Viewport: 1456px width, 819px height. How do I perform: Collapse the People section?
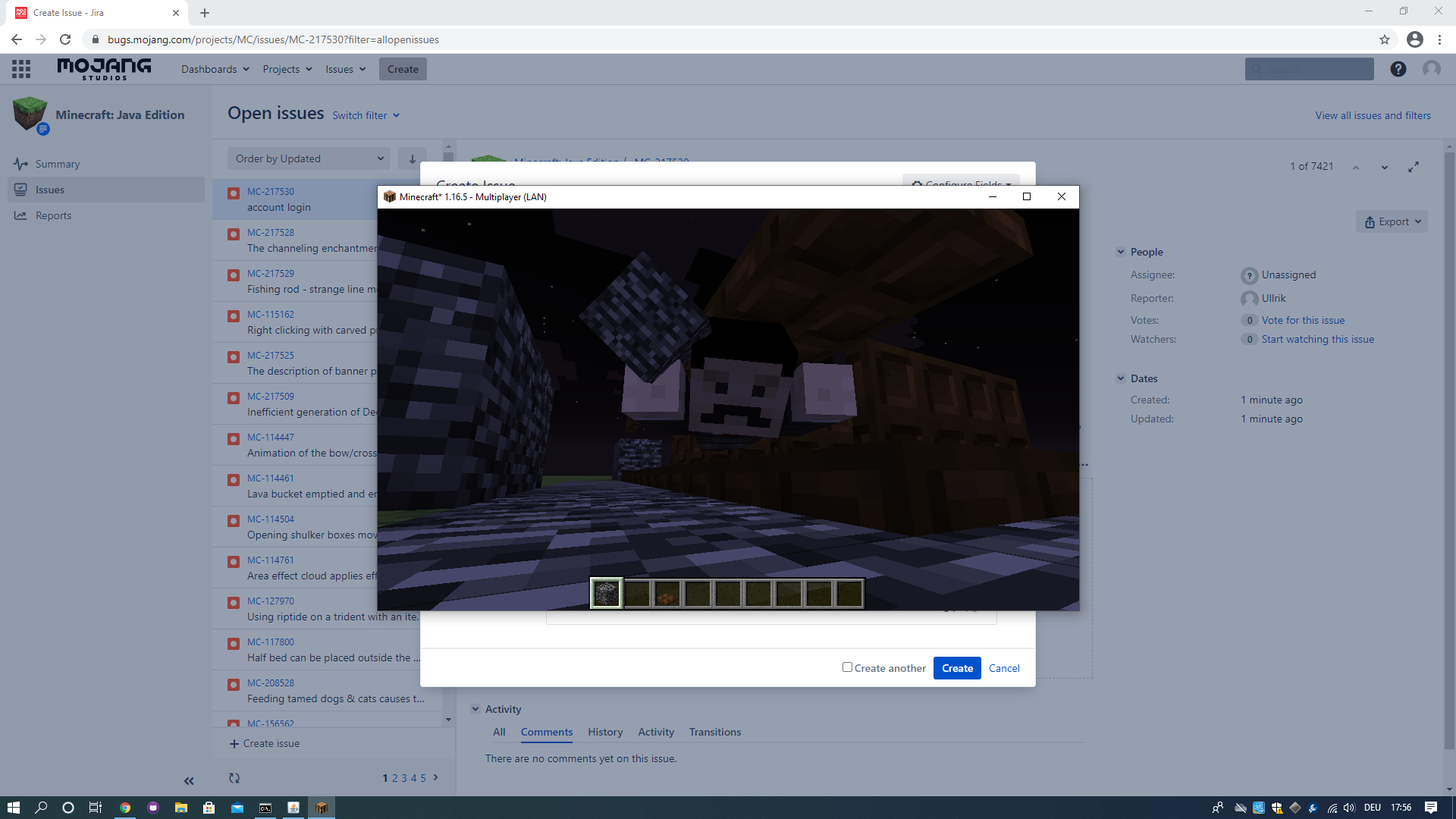[x=1121, y=252]
